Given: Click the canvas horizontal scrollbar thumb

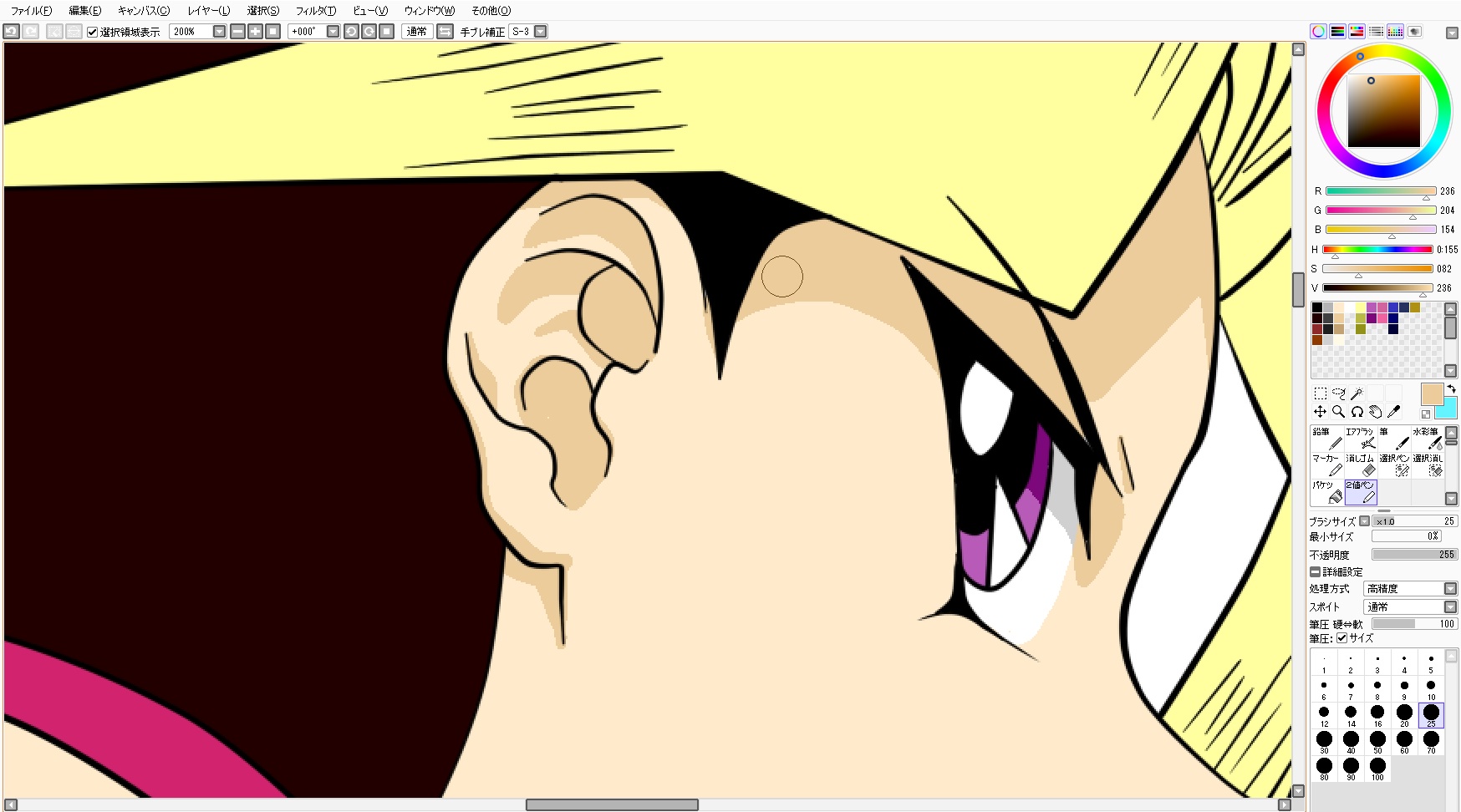Looking at the screenshot, I should tap(612, 805).
